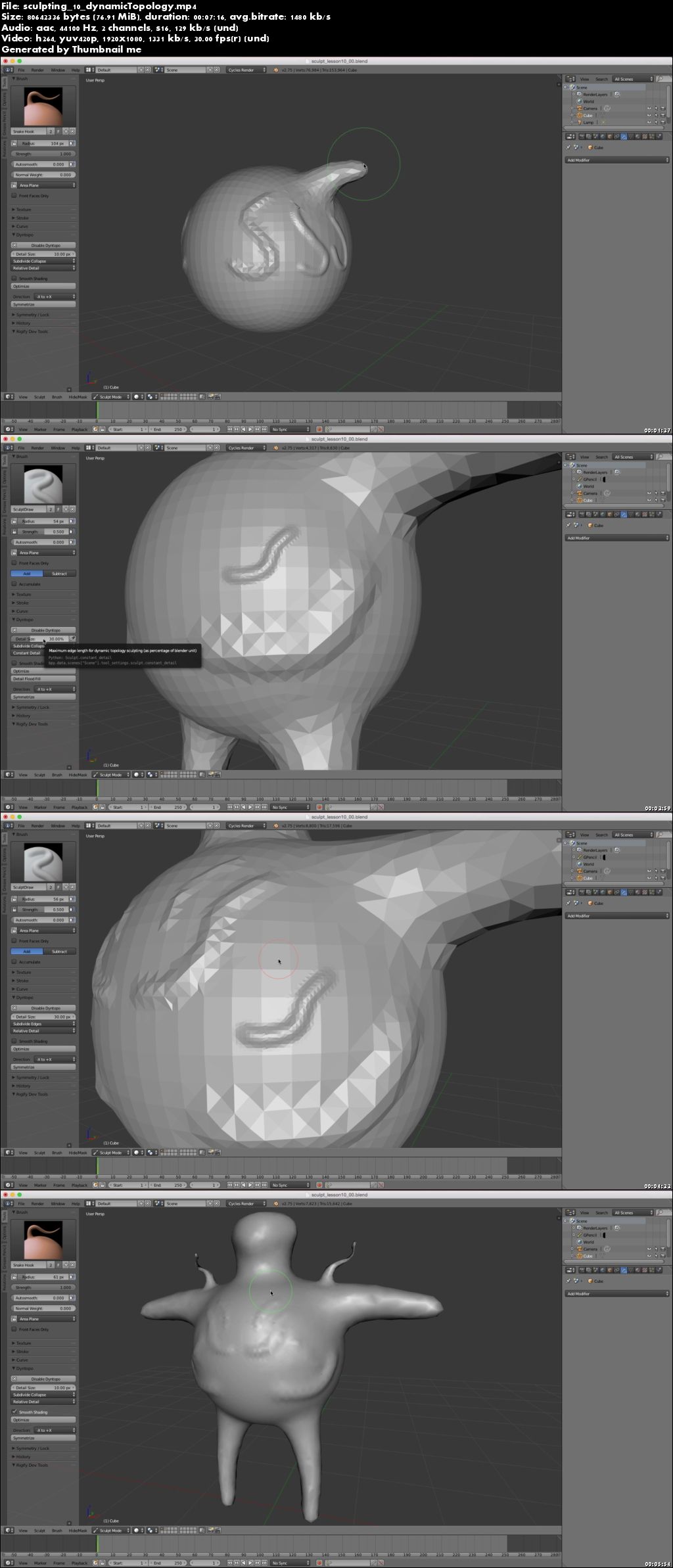This screenshot has height=1568, width=673.
Task: Open Subdivide Collapse dropdown in 00:01:27 frame
Action: (43, 261)
